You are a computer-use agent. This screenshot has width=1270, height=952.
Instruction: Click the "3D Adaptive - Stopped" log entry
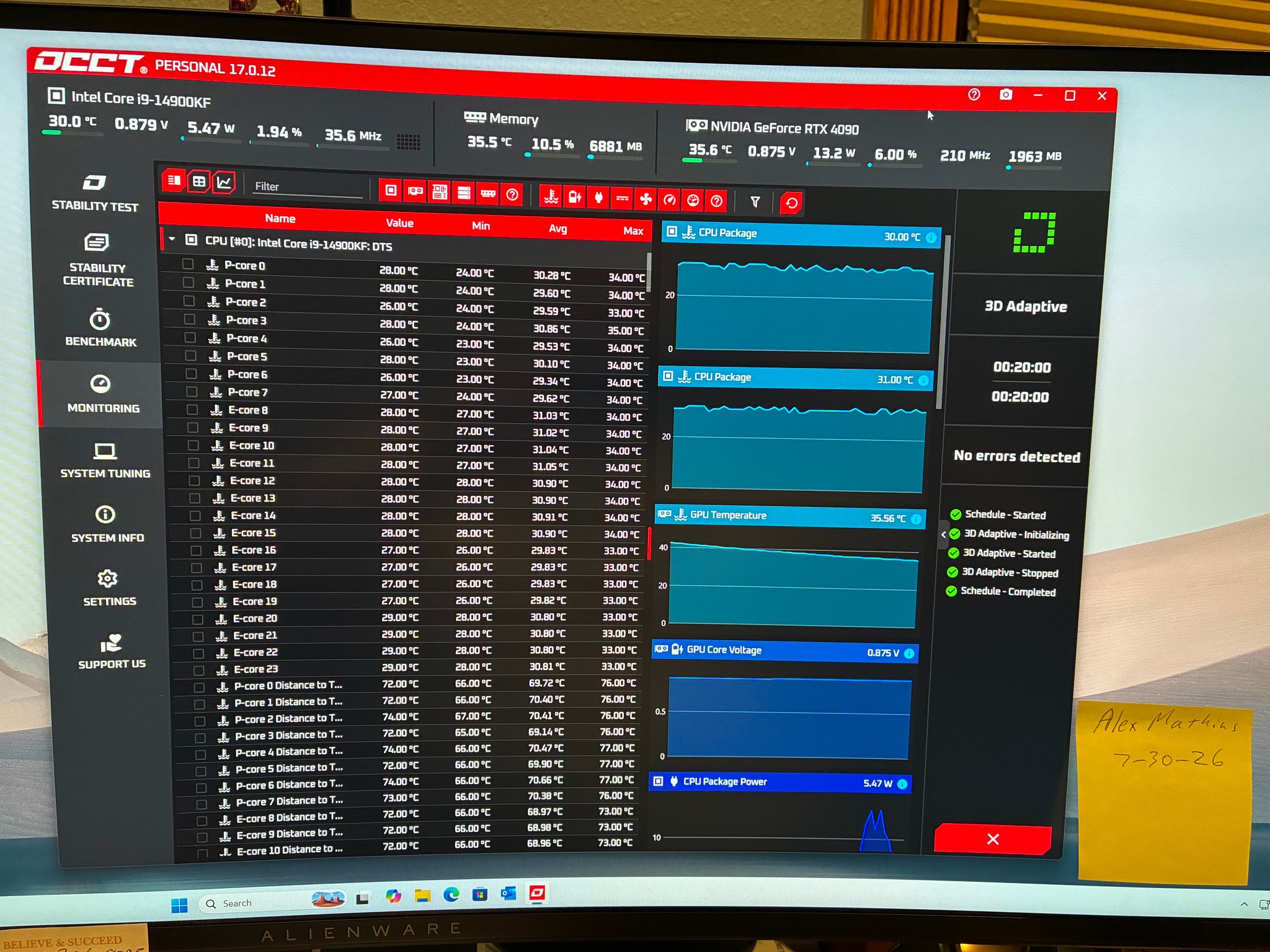click(x=1010, y=573)
